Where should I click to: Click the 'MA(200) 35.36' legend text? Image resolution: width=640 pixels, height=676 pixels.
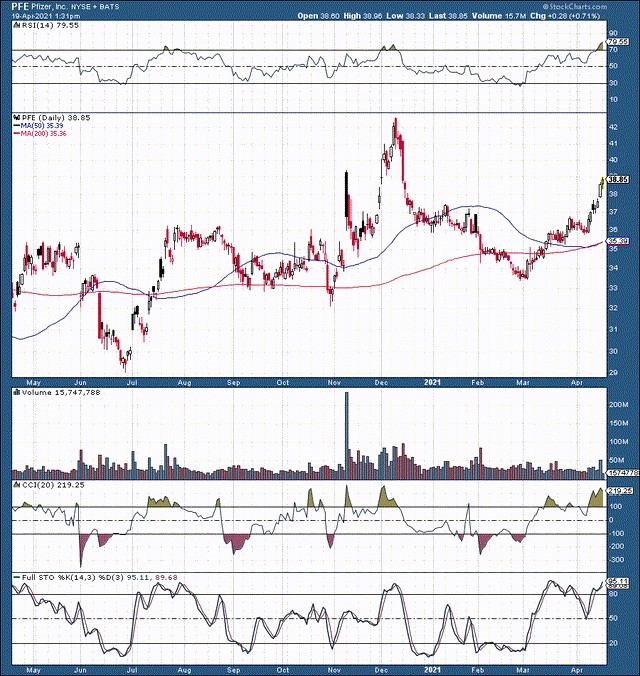[43, 134]
